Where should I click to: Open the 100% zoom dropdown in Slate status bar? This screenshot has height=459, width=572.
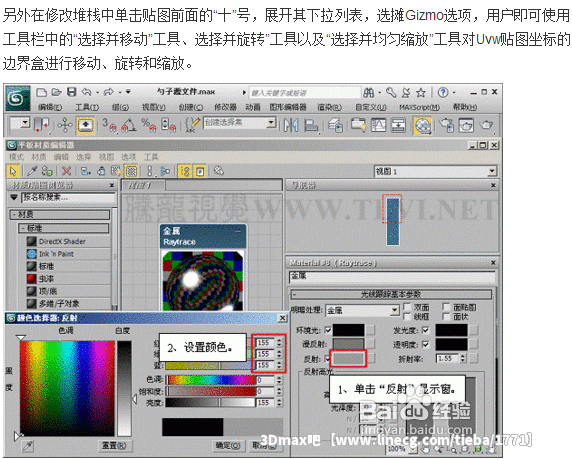[412, 448]
